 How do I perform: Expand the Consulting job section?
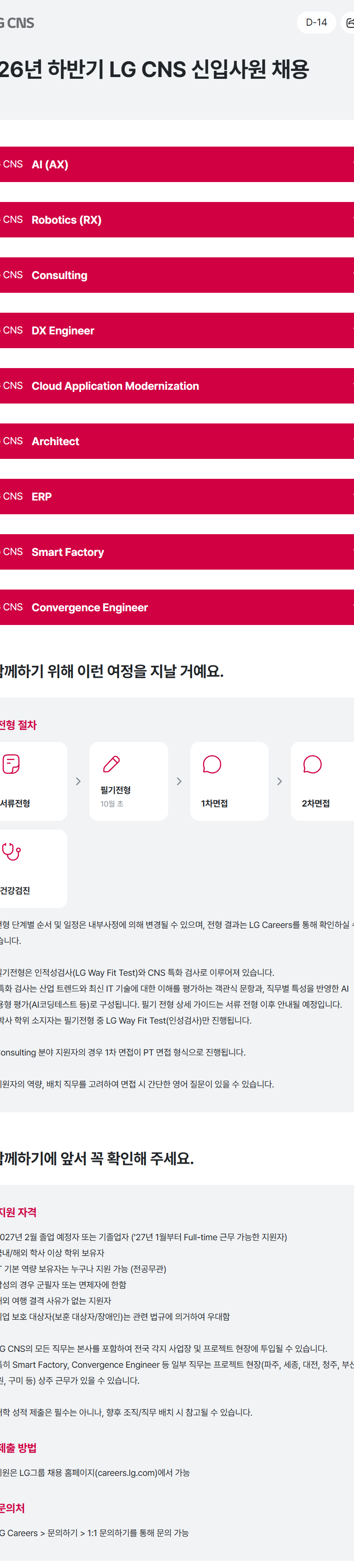click(x=177, y=275)
